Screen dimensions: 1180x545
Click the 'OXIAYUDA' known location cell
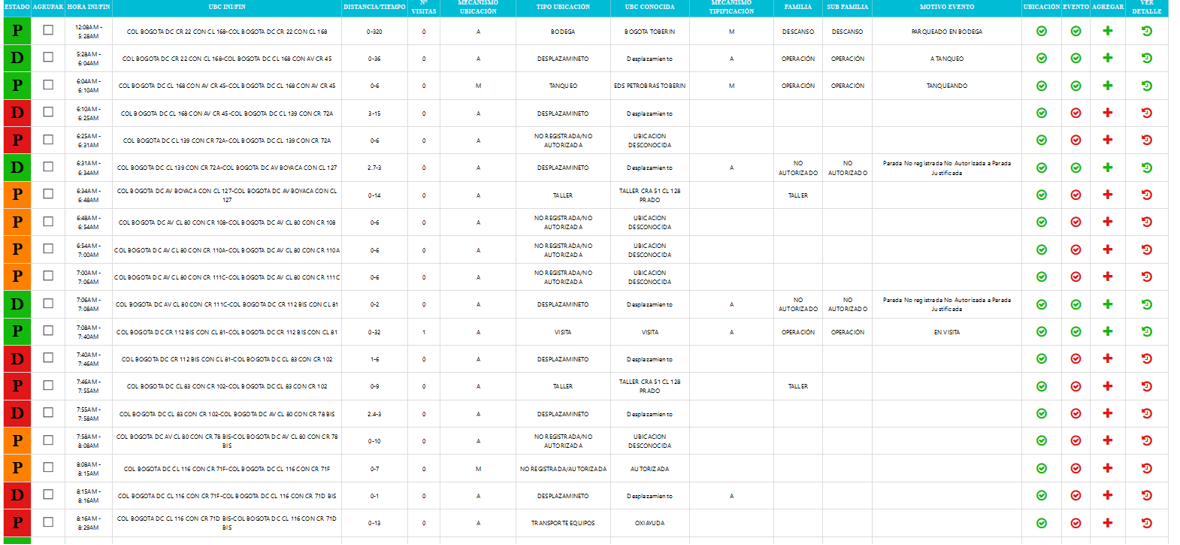649,522
